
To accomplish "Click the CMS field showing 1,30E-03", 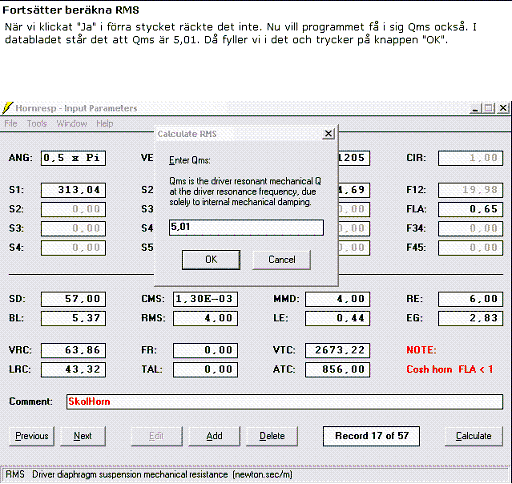I will pos(205,299).
